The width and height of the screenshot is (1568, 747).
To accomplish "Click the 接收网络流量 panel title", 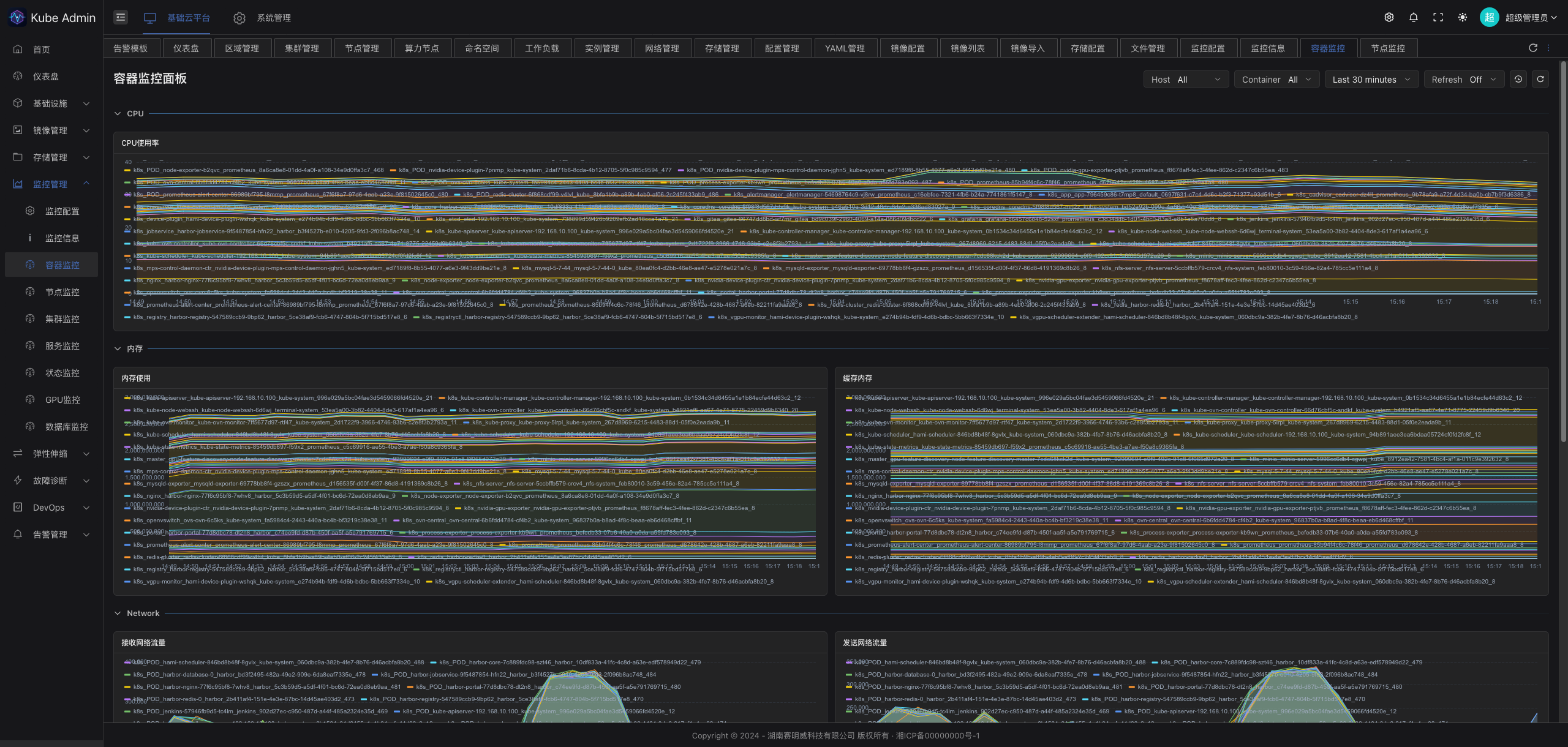I will point(143,643).
